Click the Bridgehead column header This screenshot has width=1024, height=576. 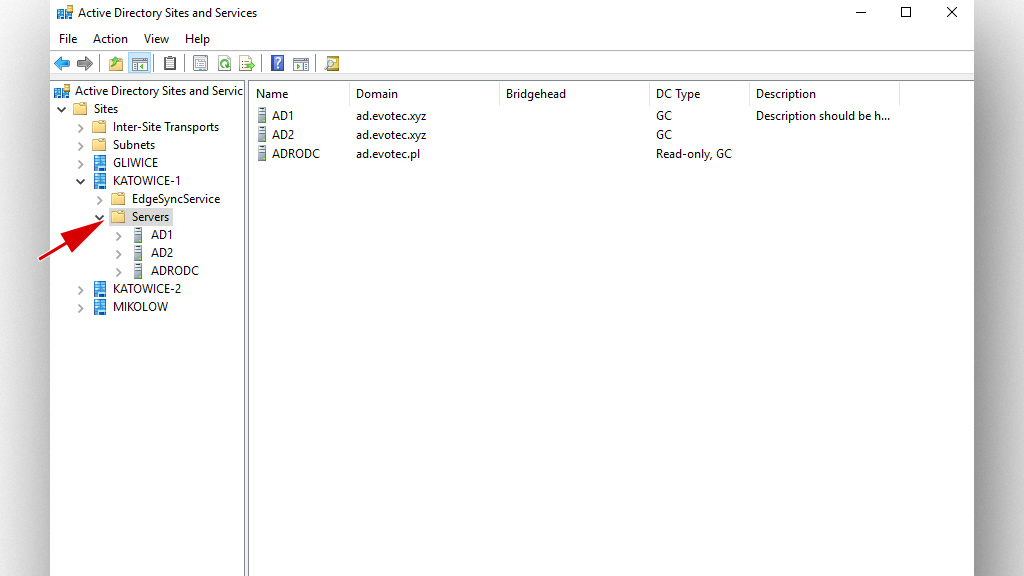tap(574, 94)
